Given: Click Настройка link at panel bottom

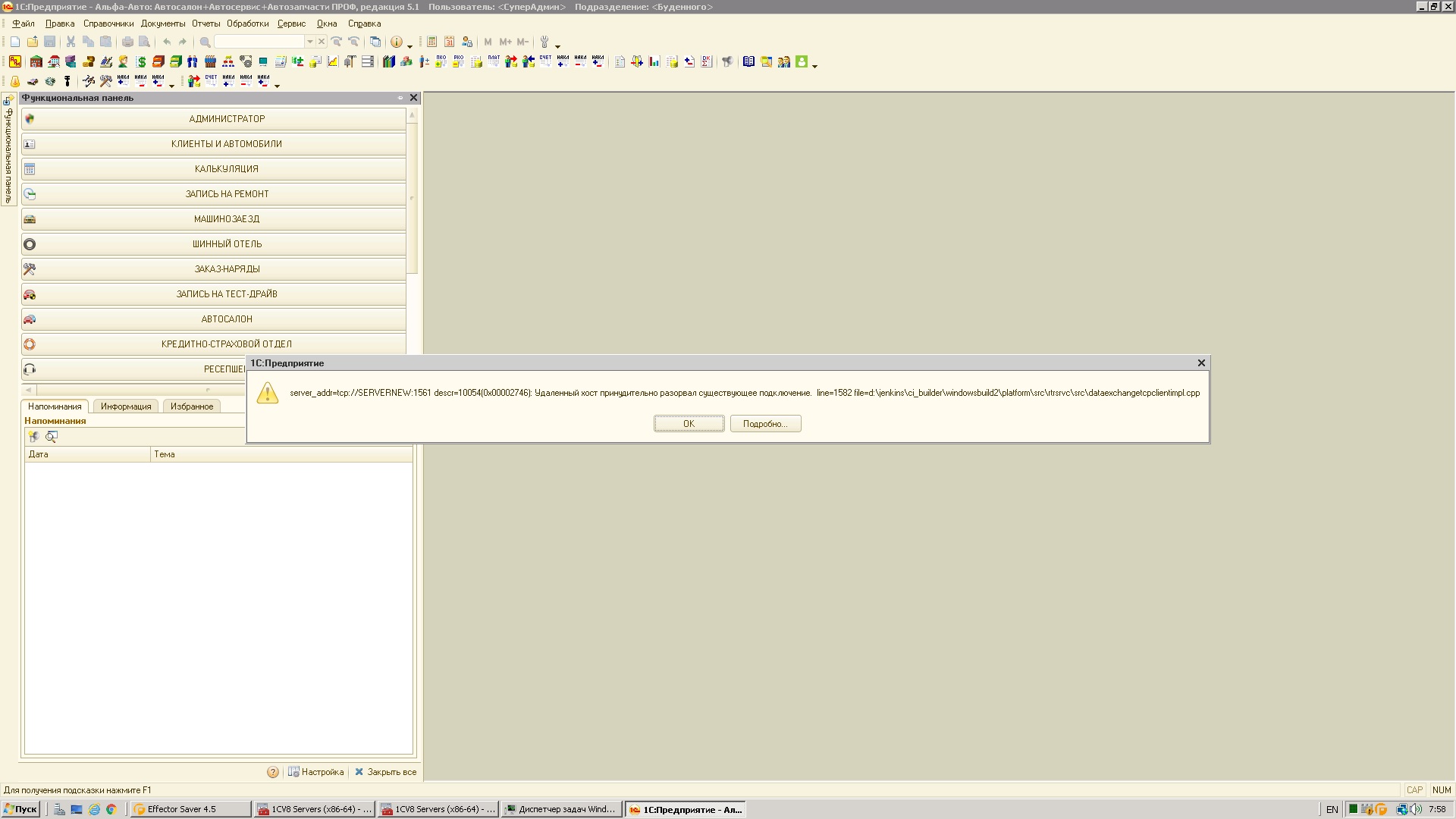Looking at the screenshot, I should click(316, 772).
